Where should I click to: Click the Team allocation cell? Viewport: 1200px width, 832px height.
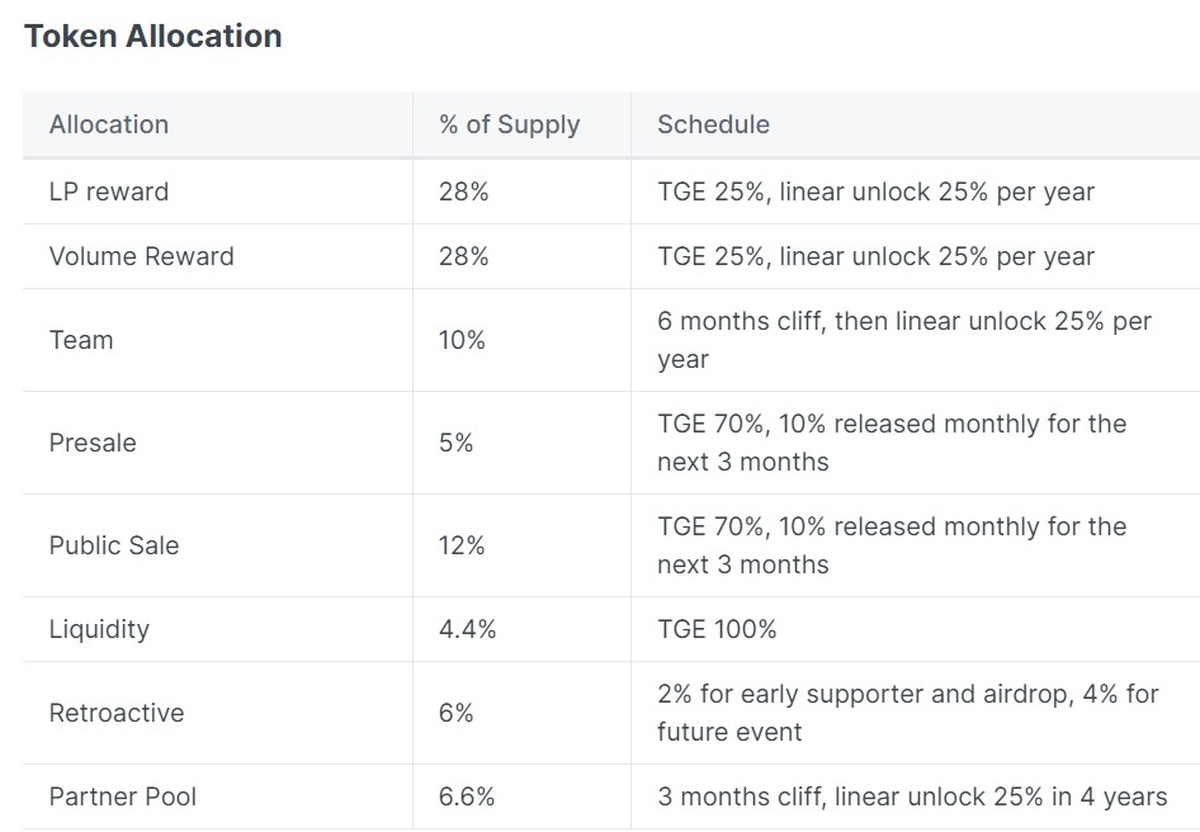pyautogui.click(x=81, y=341)
